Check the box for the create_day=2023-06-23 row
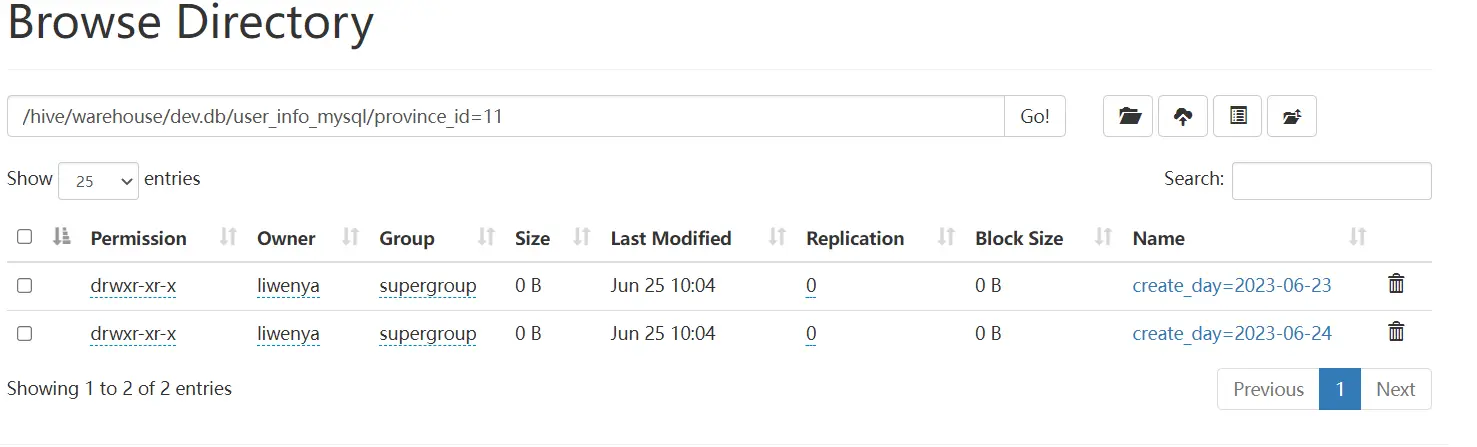 pos(25,285)
